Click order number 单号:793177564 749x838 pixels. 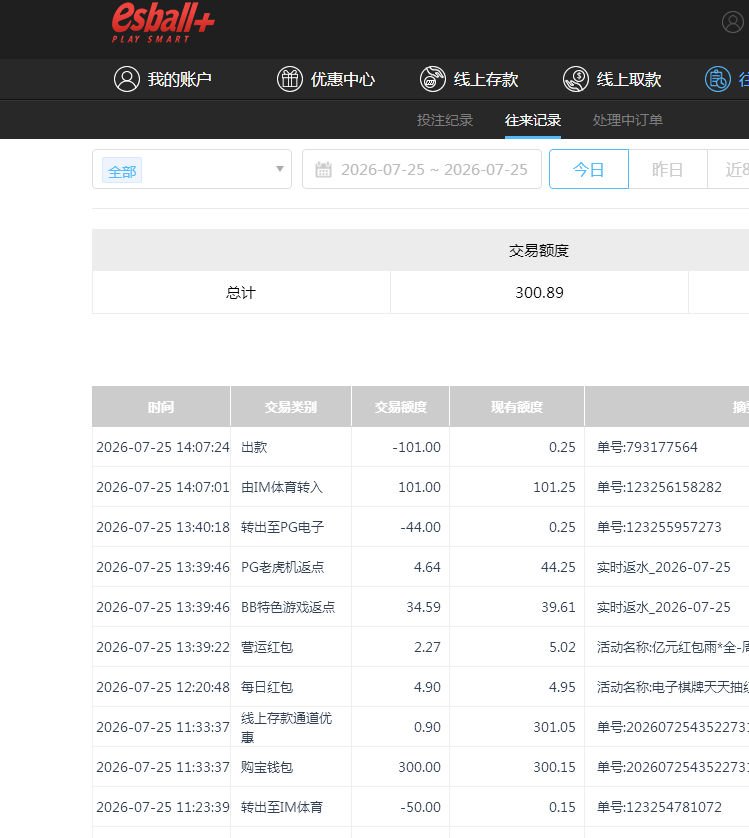pyautogui.click(x=647, y=447)
